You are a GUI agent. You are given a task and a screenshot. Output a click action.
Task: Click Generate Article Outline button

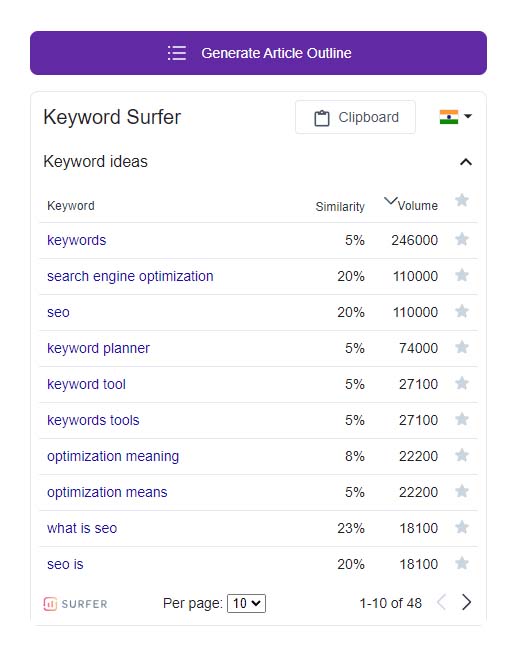[258, 53]
